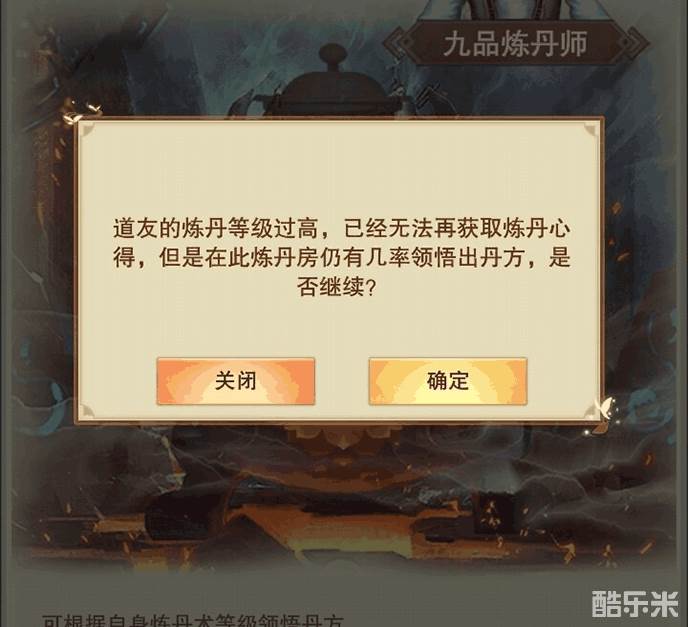Tap the 可根据自身炼丹术等级领悟丹方 description text

[x=194, y=620]
